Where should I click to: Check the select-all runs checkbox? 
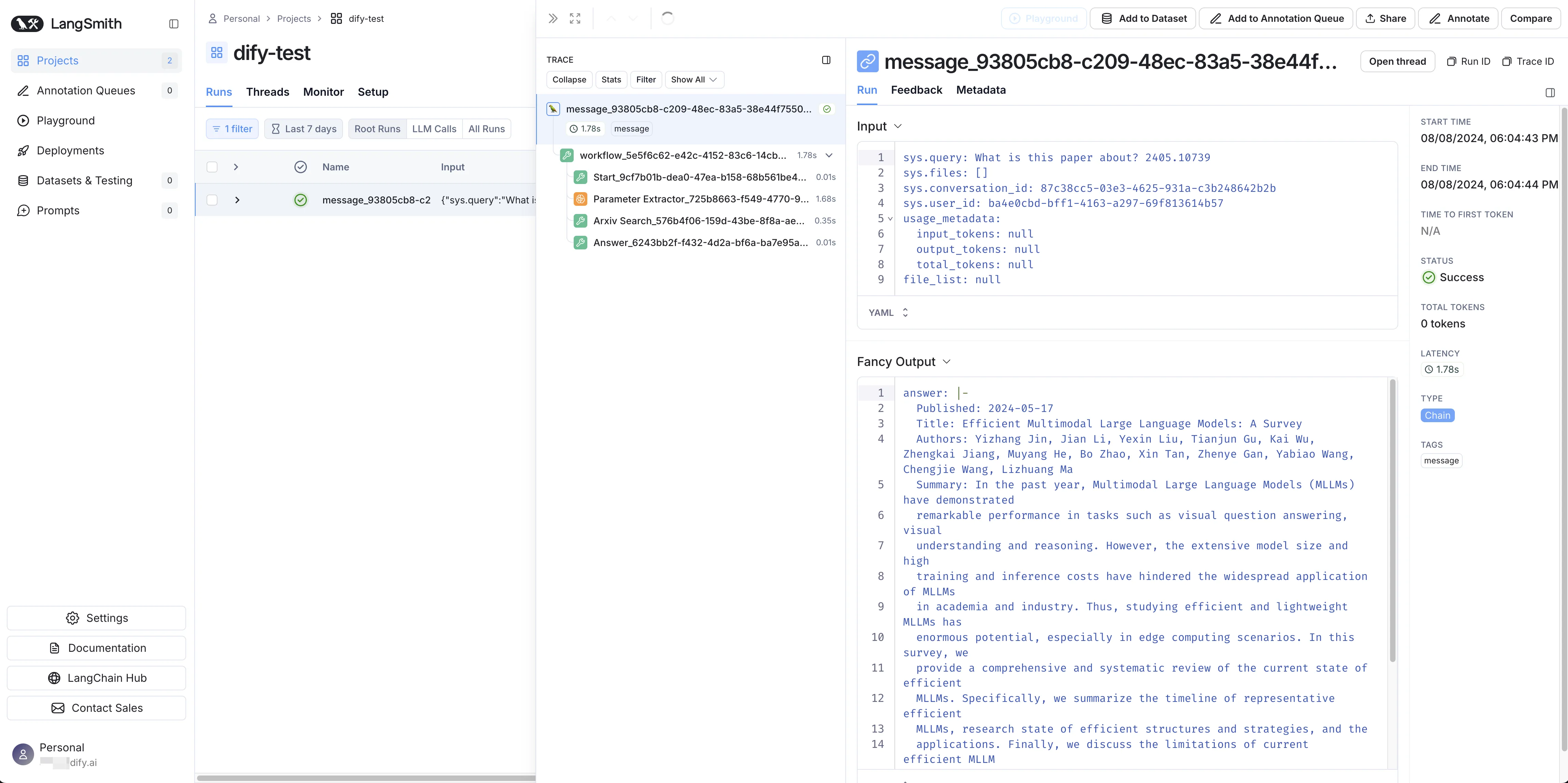pyautogui.click(x=212, y=167)
